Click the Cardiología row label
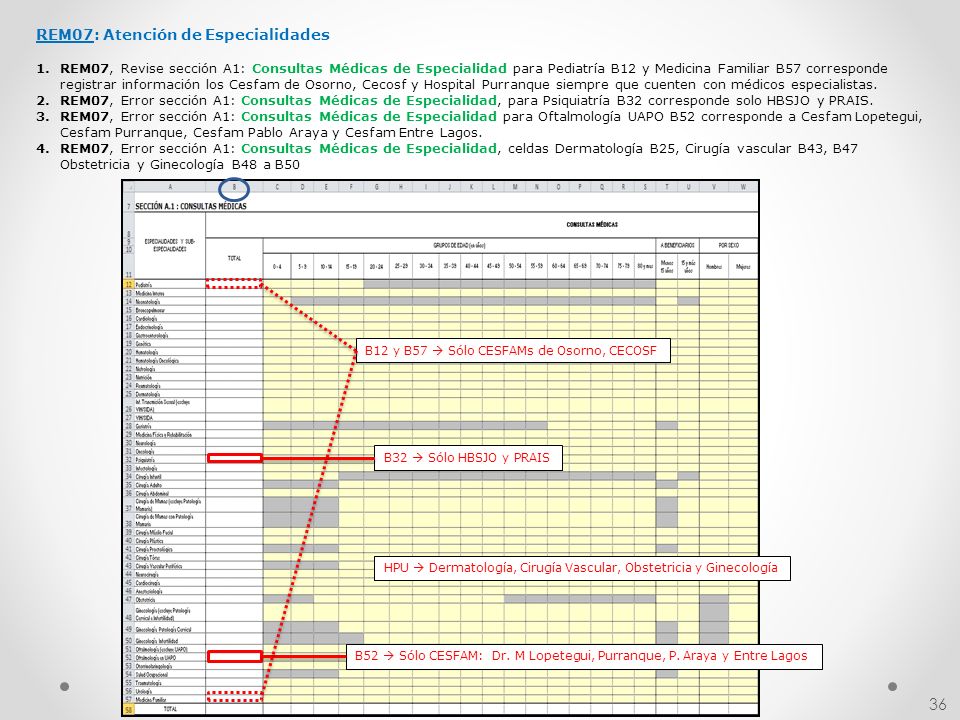 coord(170,318)
